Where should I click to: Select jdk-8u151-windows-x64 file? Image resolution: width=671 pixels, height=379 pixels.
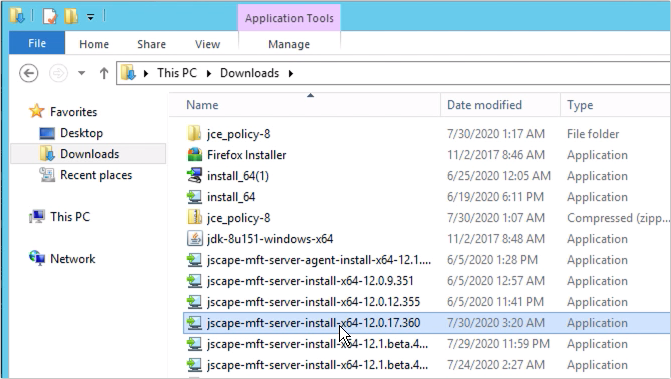[270, 239]
